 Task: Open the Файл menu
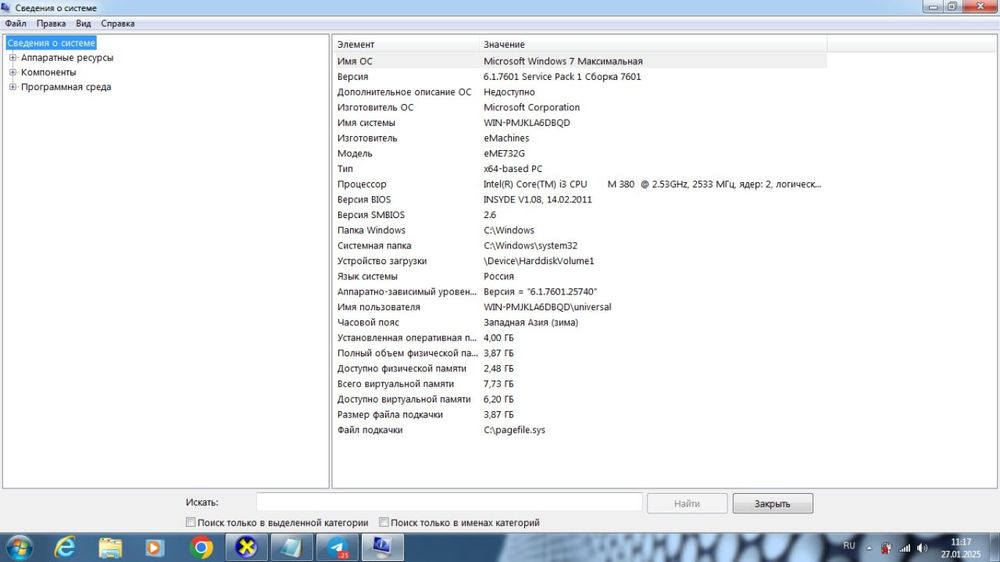coord(16,24)
